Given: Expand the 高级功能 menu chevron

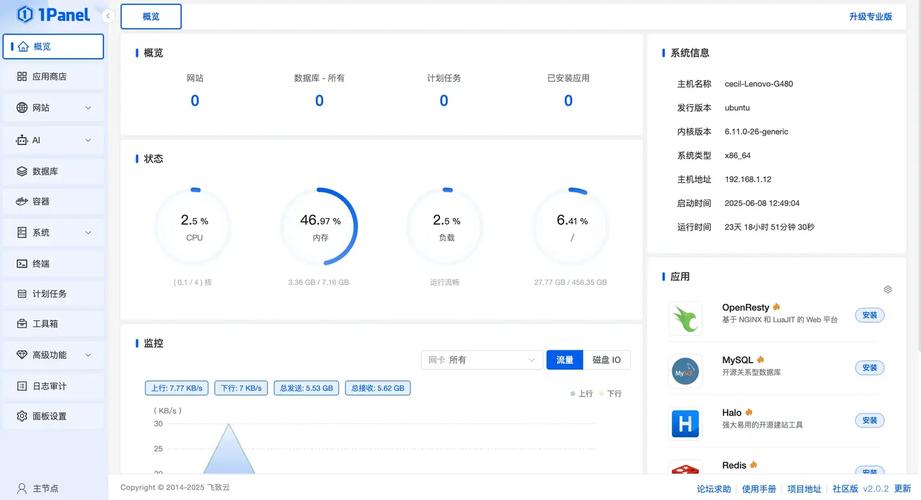Looking at the screenshot, I should pyautogui.click(x=88, y=355).
